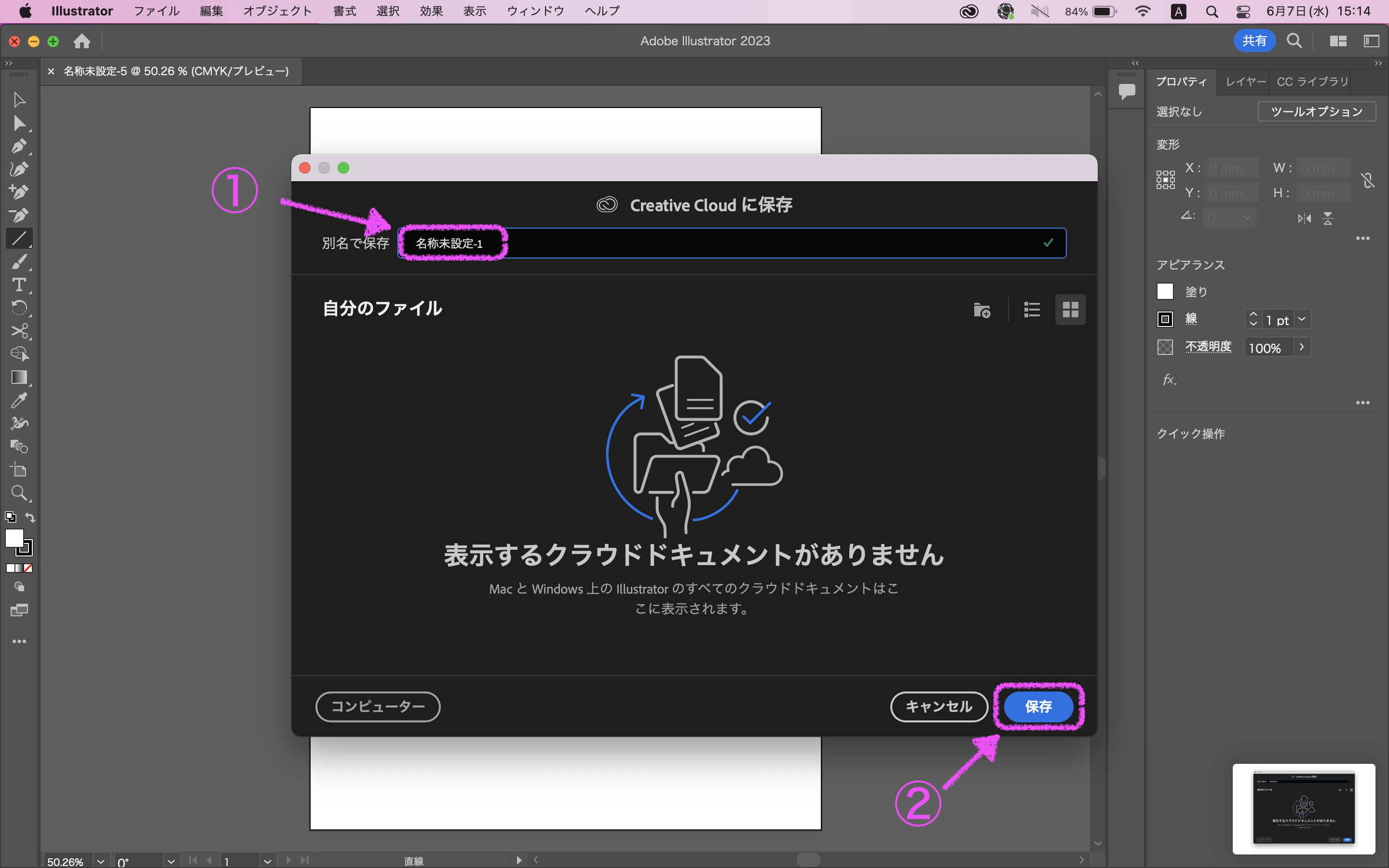Open the Comments panel speech bubble icon
Image resolution: width=1389 pixels, height=868 pixels.
click(x=1126, y=91)
